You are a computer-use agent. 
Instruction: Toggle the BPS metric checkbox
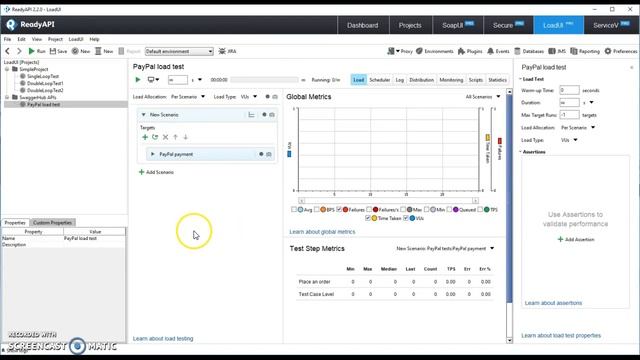click(x=317, y=209)
